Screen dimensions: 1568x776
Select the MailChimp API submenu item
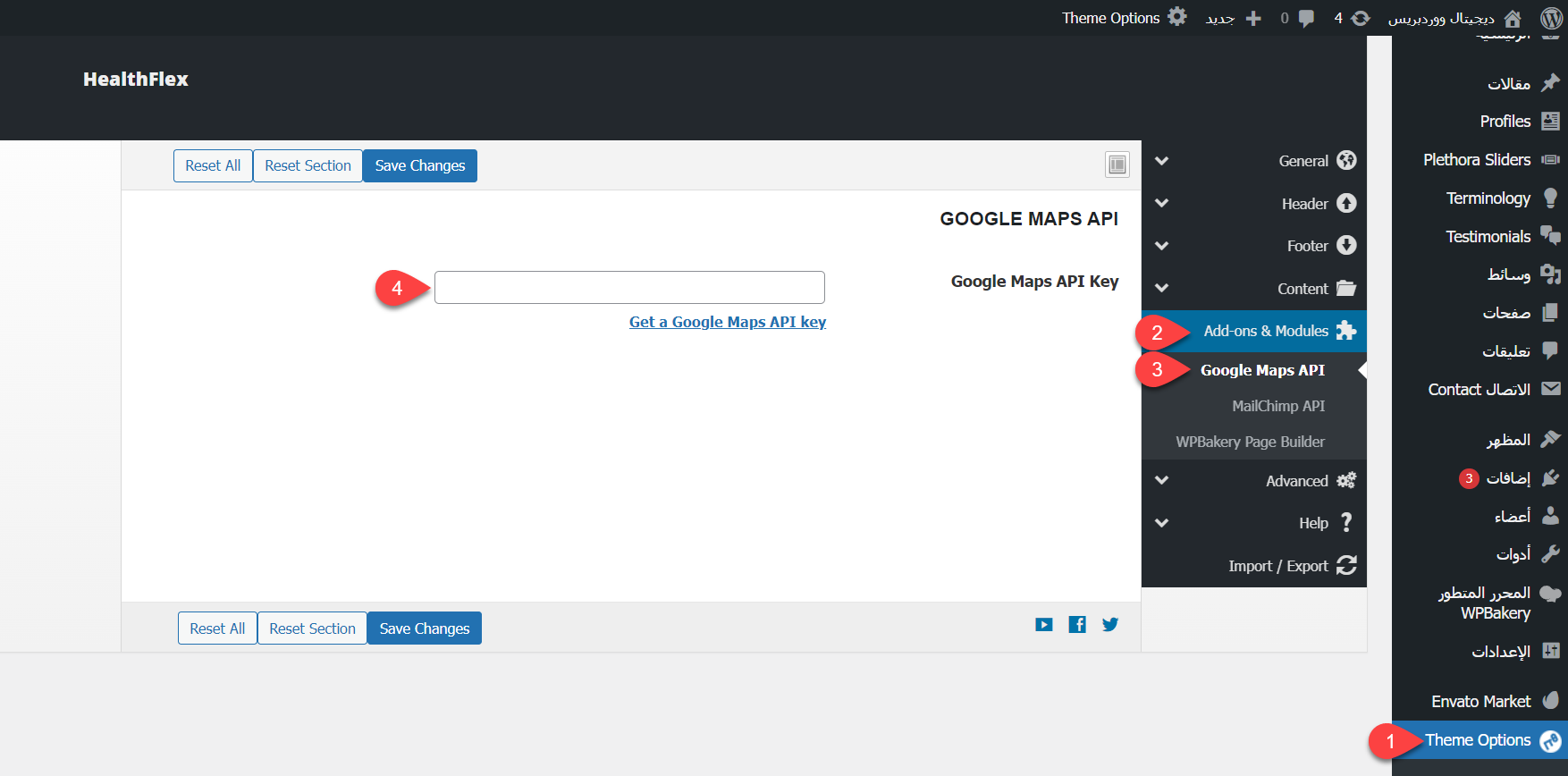click(x=1278, y=406)
